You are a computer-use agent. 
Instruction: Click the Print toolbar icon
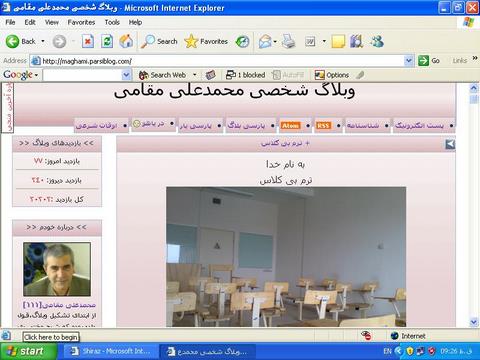[288, 41]
